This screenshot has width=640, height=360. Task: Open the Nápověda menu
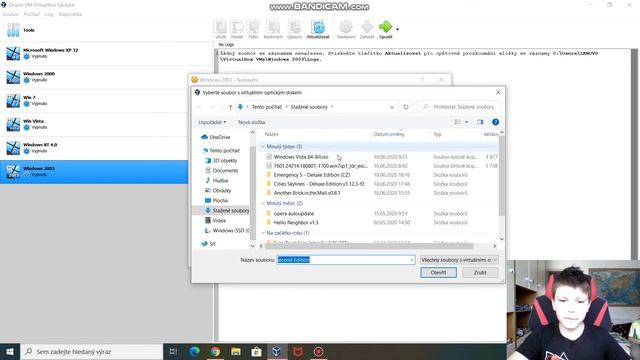click(x=70, y=14)
